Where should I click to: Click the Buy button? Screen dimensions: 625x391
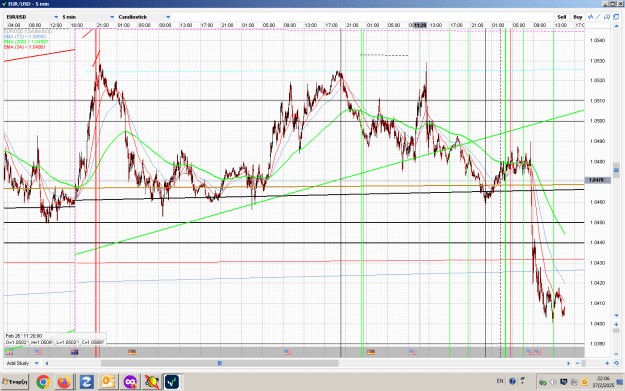(578, 17)
